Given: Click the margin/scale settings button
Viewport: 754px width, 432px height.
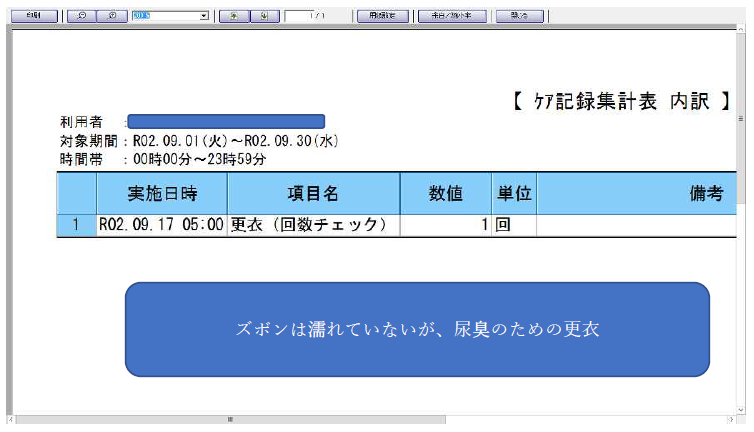Looking at the screenshot, I should point(451,16).
